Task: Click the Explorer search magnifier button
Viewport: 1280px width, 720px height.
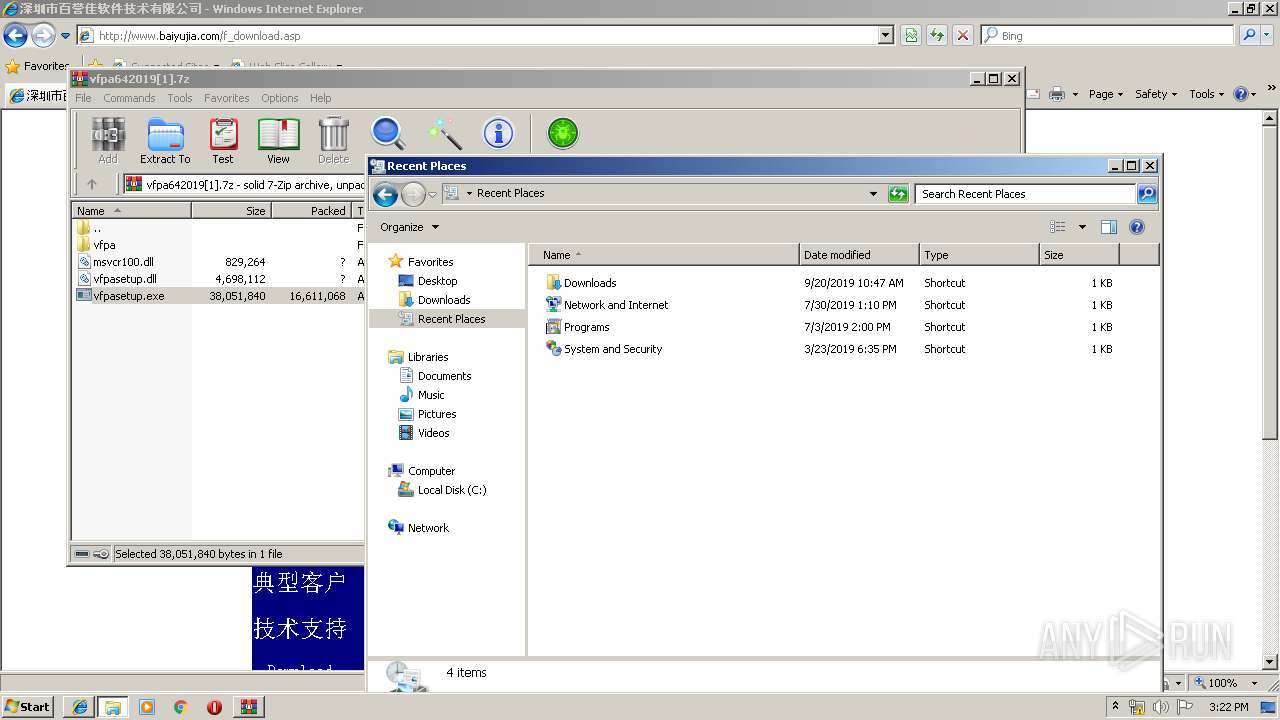Action: click(1147, 194)
